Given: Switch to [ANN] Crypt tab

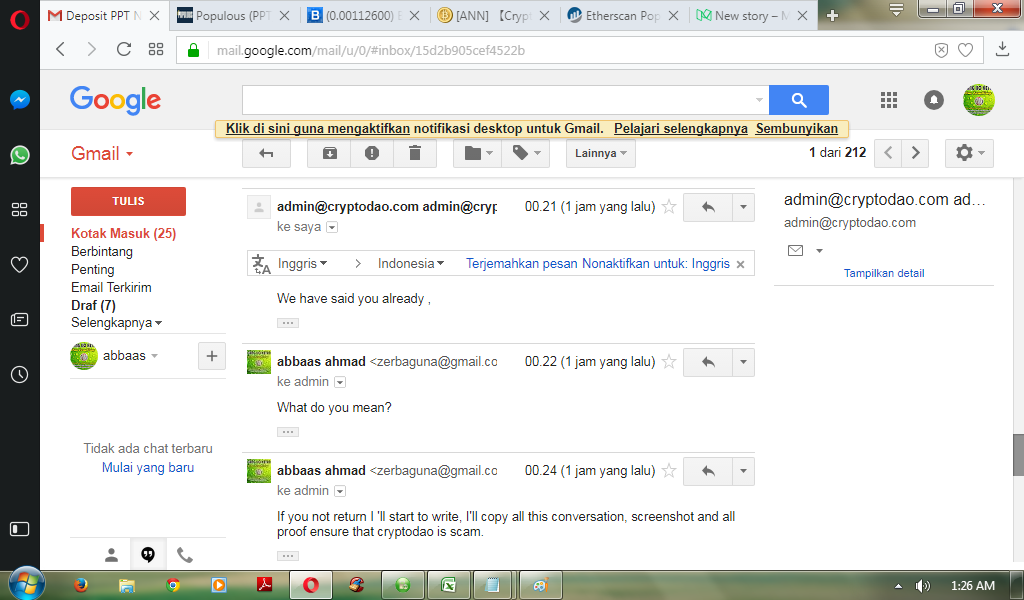Looking at the screenshot, I should click(493, 16).
